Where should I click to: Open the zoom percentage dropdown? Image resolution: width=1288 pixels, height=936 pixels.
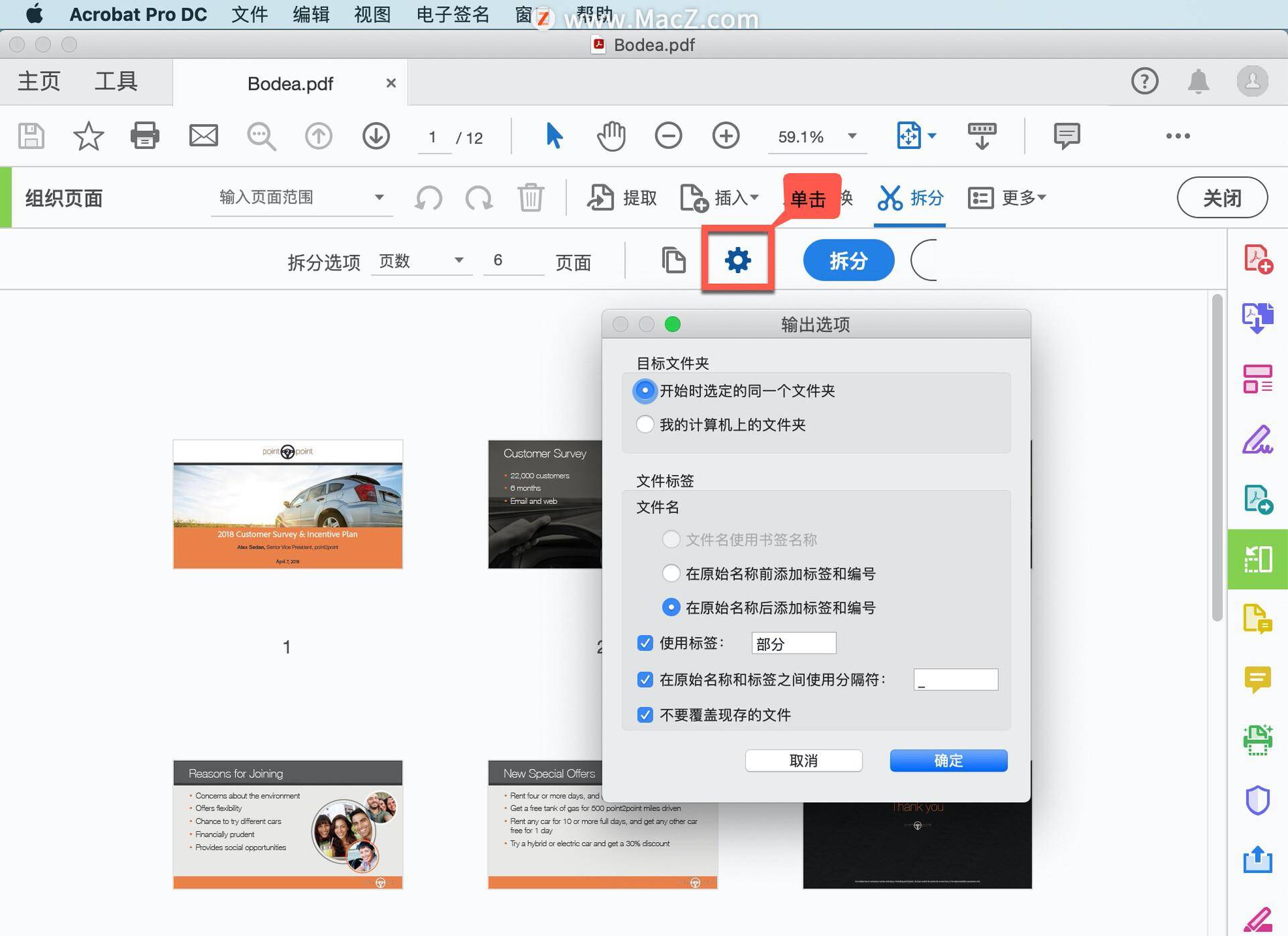point(852,137)
